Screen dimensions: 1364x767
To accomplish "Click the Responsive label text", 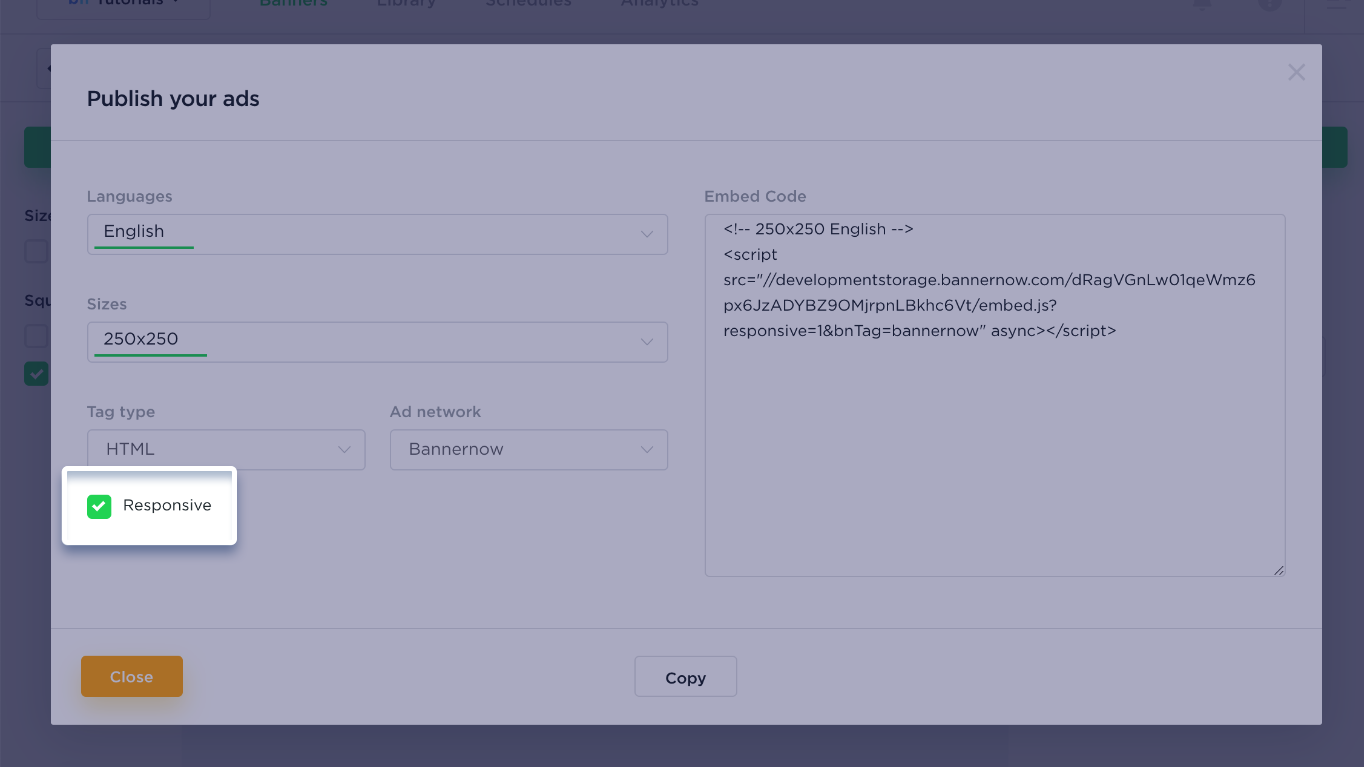I will (x=167, y=505).
